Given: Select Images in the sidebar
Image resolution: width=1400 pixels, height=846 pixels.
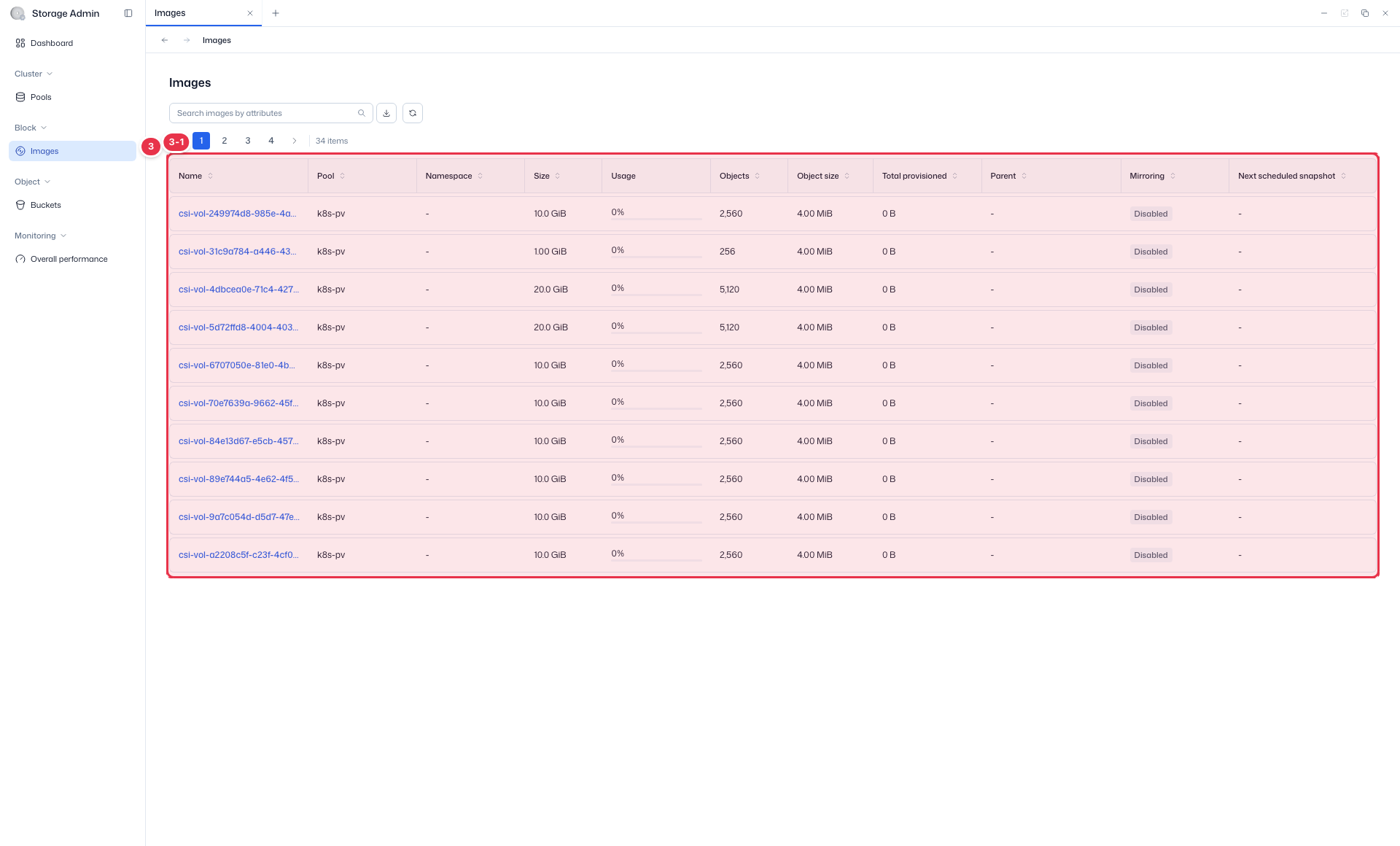Looking at the screenshot, I should (x=72, y=151).
